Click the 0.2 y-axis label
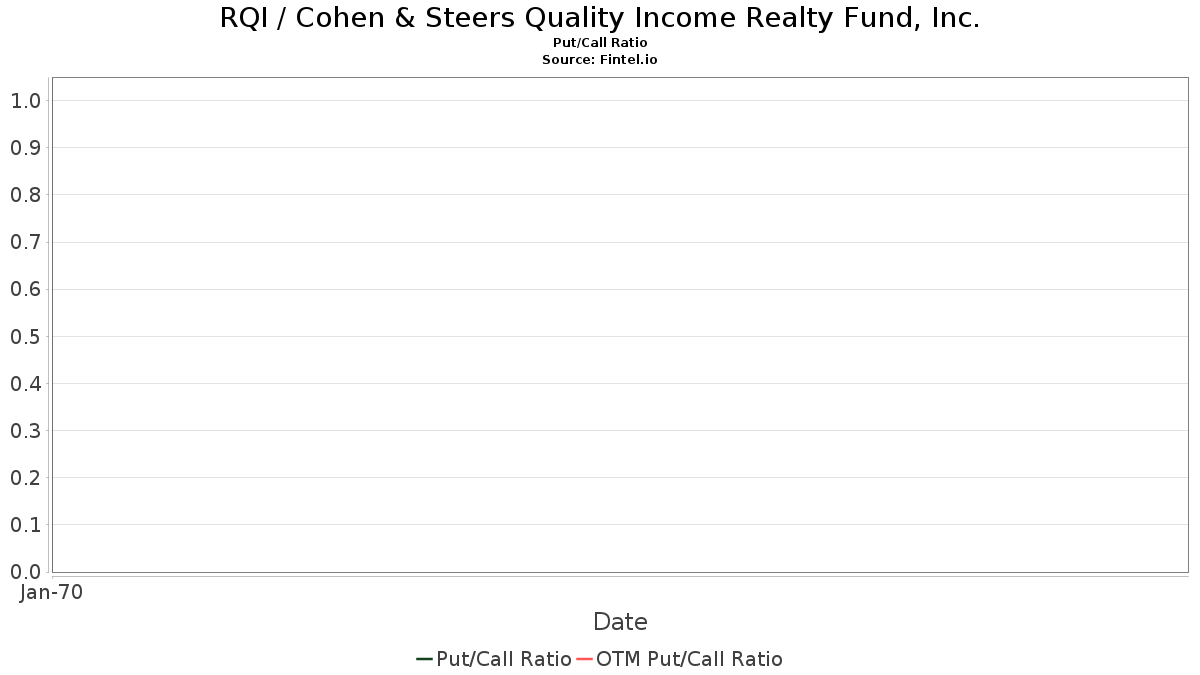The height and width of the screenshot is (675, 1200). [26, 477]
